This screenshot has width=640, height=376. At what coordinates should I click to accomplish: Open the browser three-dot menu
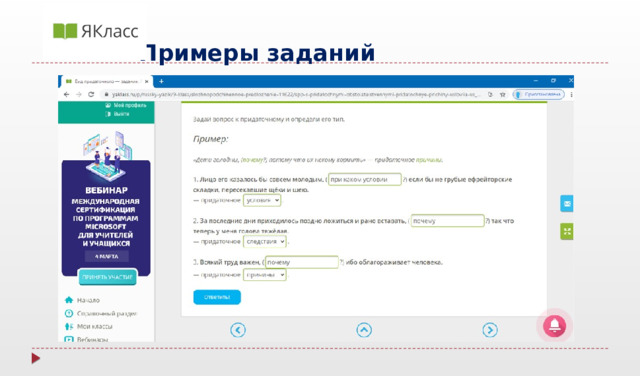pos(571,94)
